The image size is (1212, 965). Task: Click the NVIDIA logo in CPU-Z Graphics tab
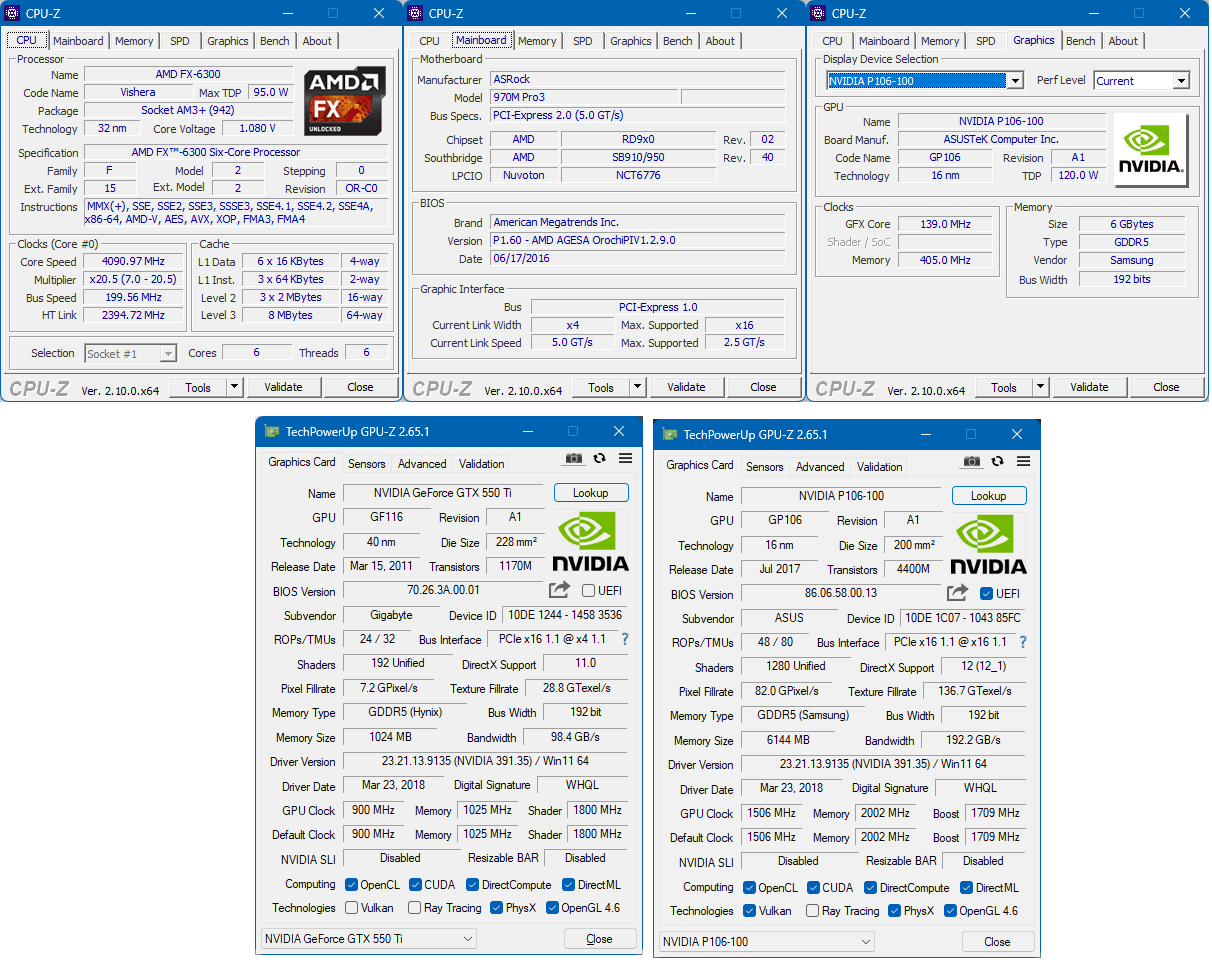(x=1151, y=150)
